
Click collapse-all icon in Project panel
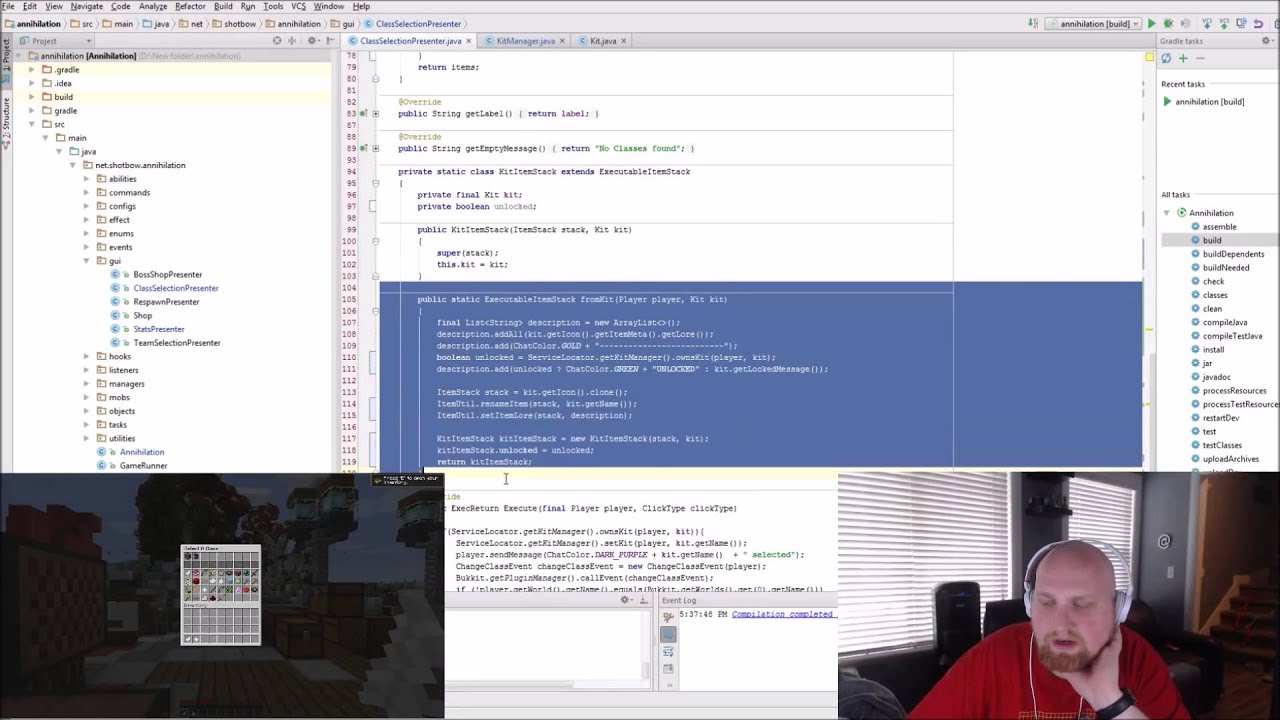pyautogui.click(x=292, y=41)
